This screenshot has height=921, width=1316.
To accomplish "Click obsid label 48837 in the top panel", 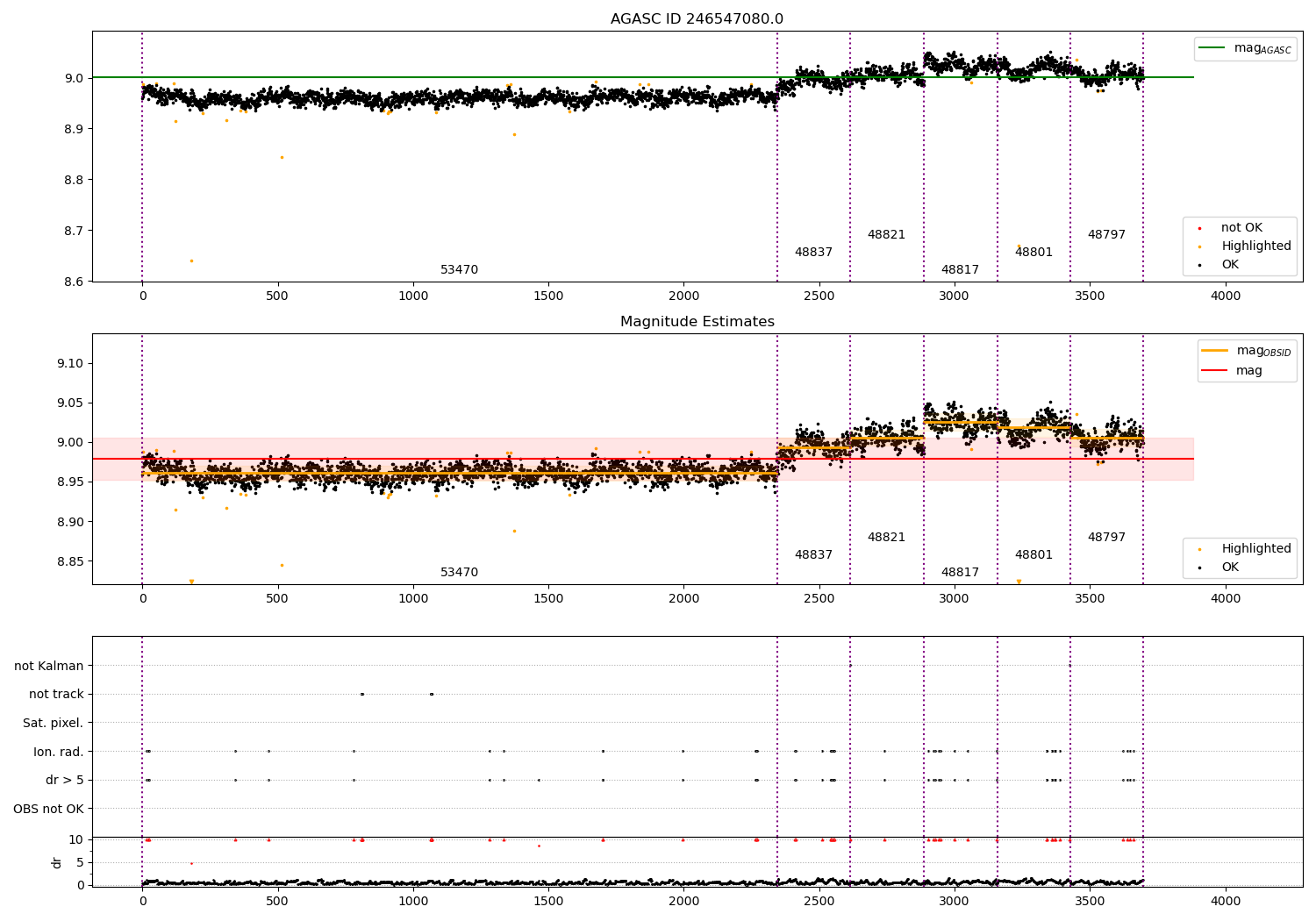I will tap(813, 253).
